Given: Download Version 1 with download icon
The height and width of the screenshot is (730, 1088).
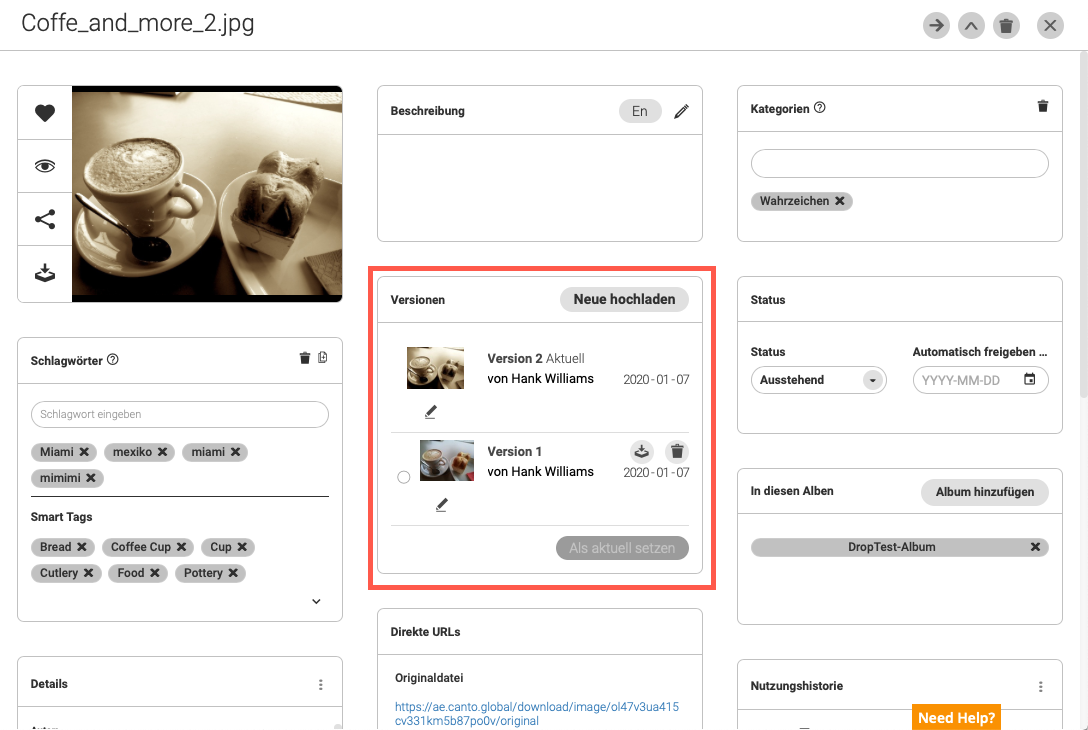Looking at the screenshot, I should [642, 452].
